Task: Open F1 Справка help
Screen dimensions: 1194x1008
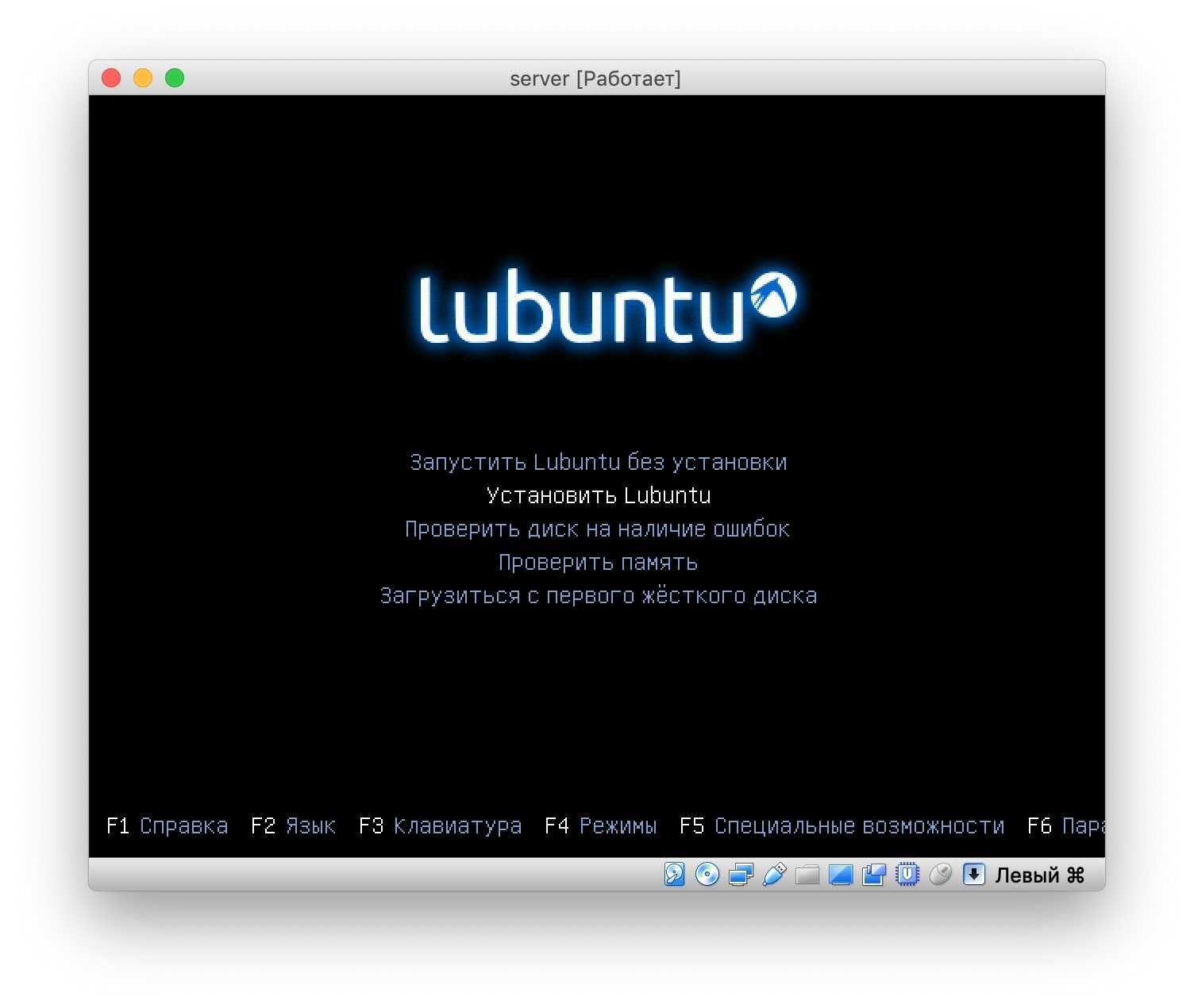Action: coord(167,826)
